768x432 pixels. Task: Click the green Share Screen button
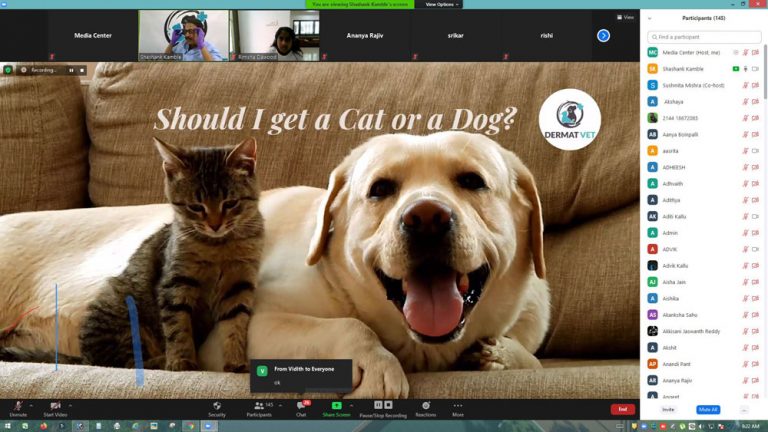[x=336, y=408]
